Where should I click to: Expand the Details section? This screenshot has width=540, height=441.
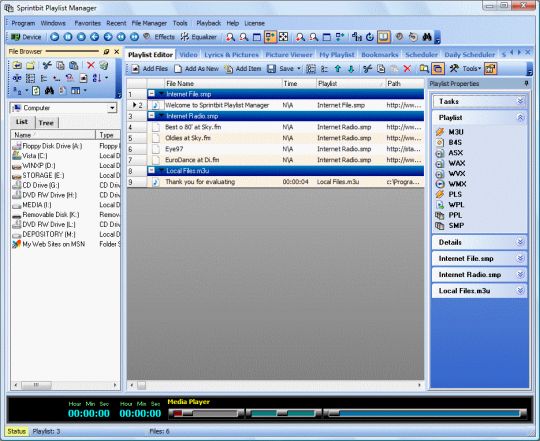pos(520,242)
